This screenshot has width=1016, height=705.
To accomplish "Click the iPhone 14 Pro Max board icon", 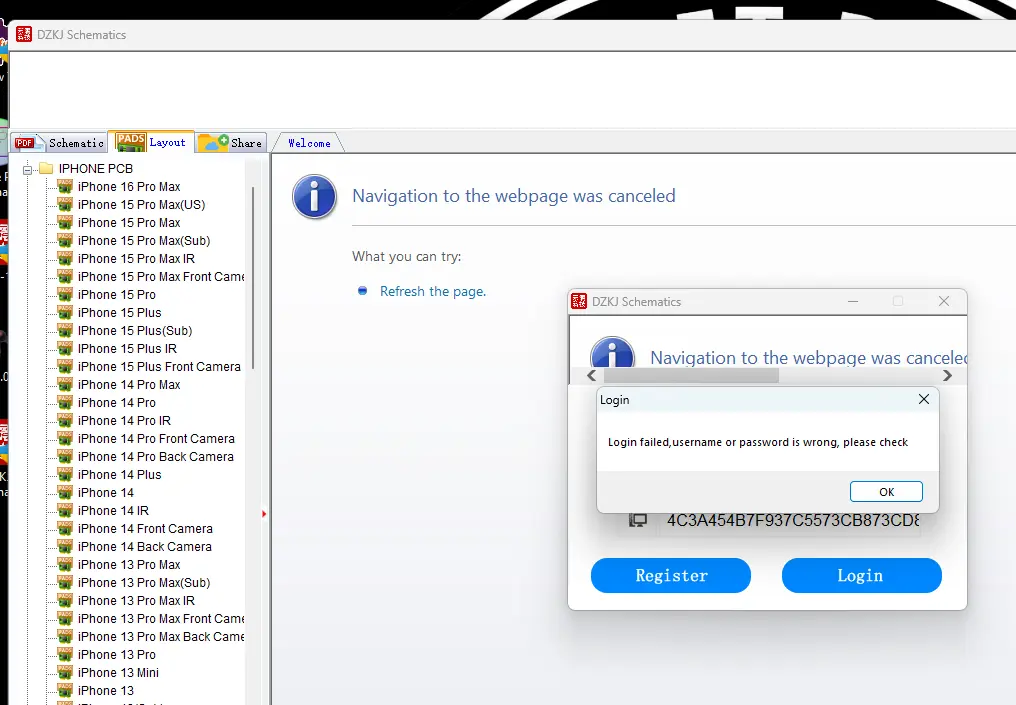I will pyautogui.click(x=65, y=385).
